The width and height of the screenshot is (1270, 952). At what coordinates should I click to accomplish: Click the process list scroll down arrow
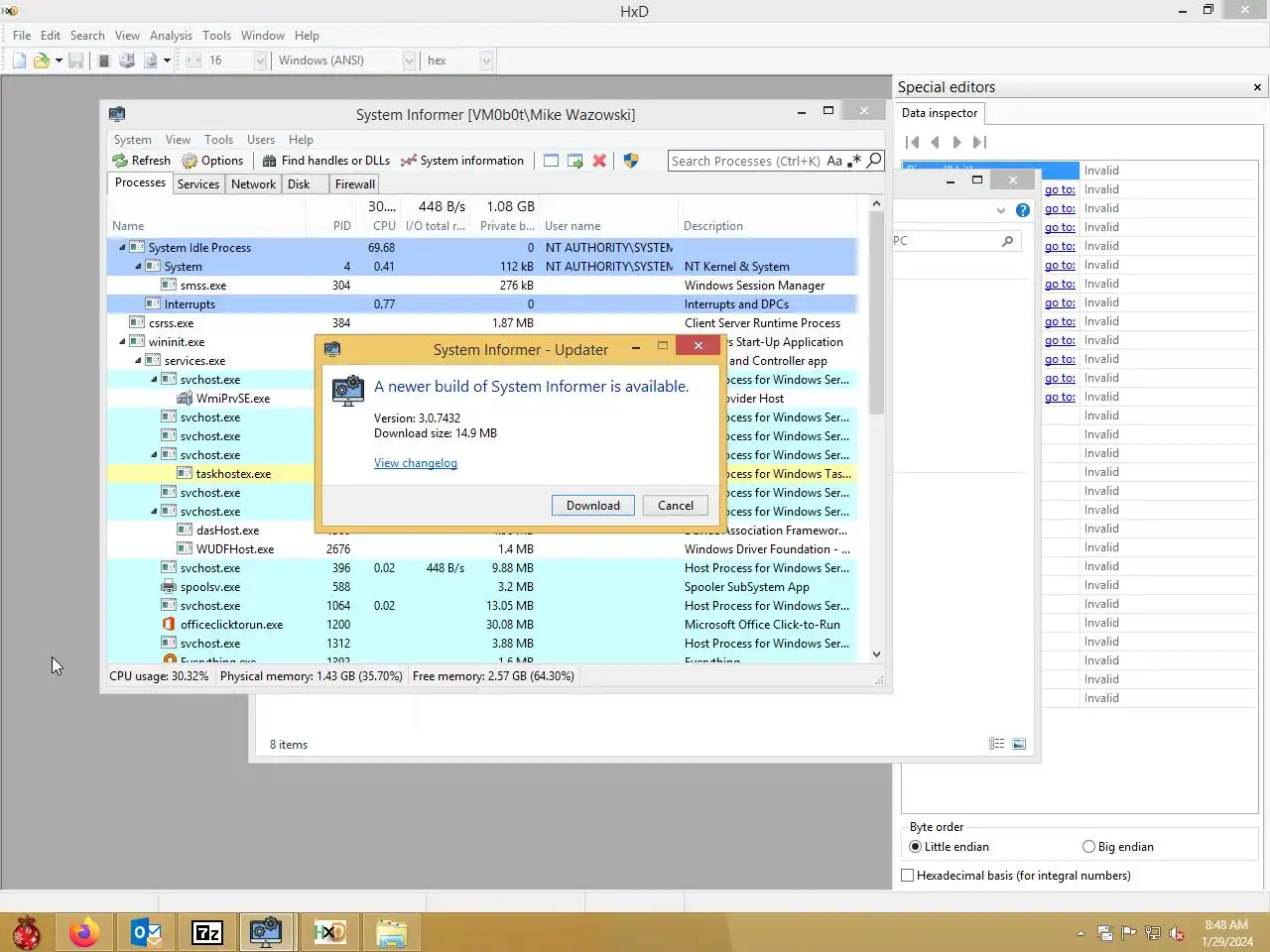[x=876, y=654]
